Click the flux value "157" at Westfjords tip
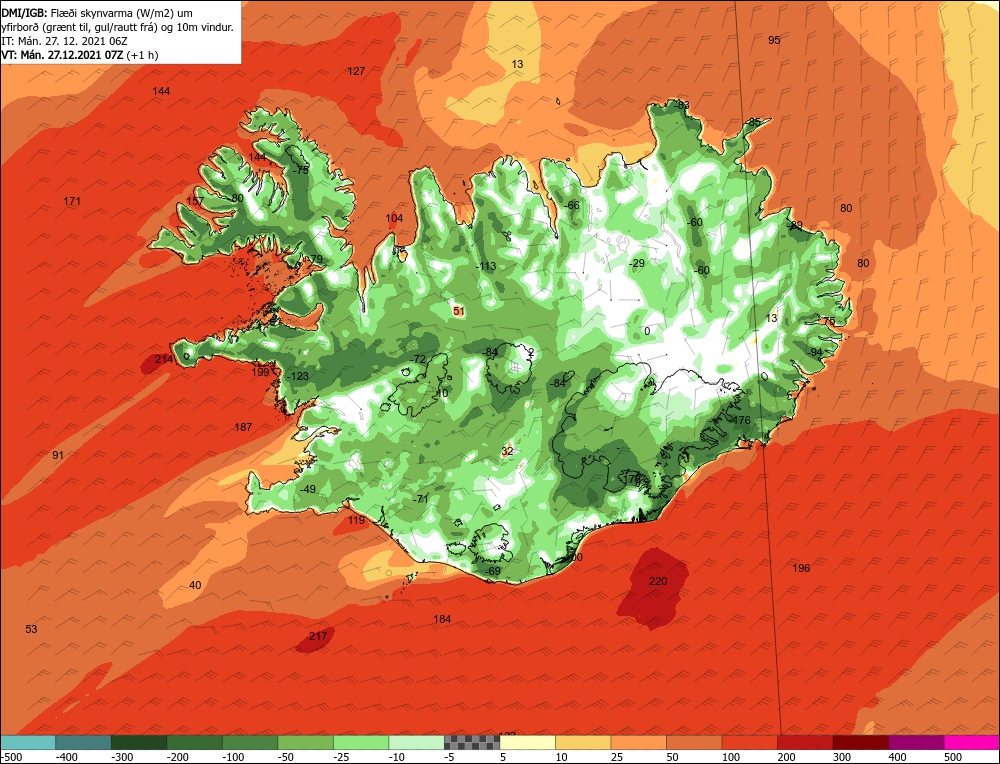1000x764 pixels. pos(195,202)
